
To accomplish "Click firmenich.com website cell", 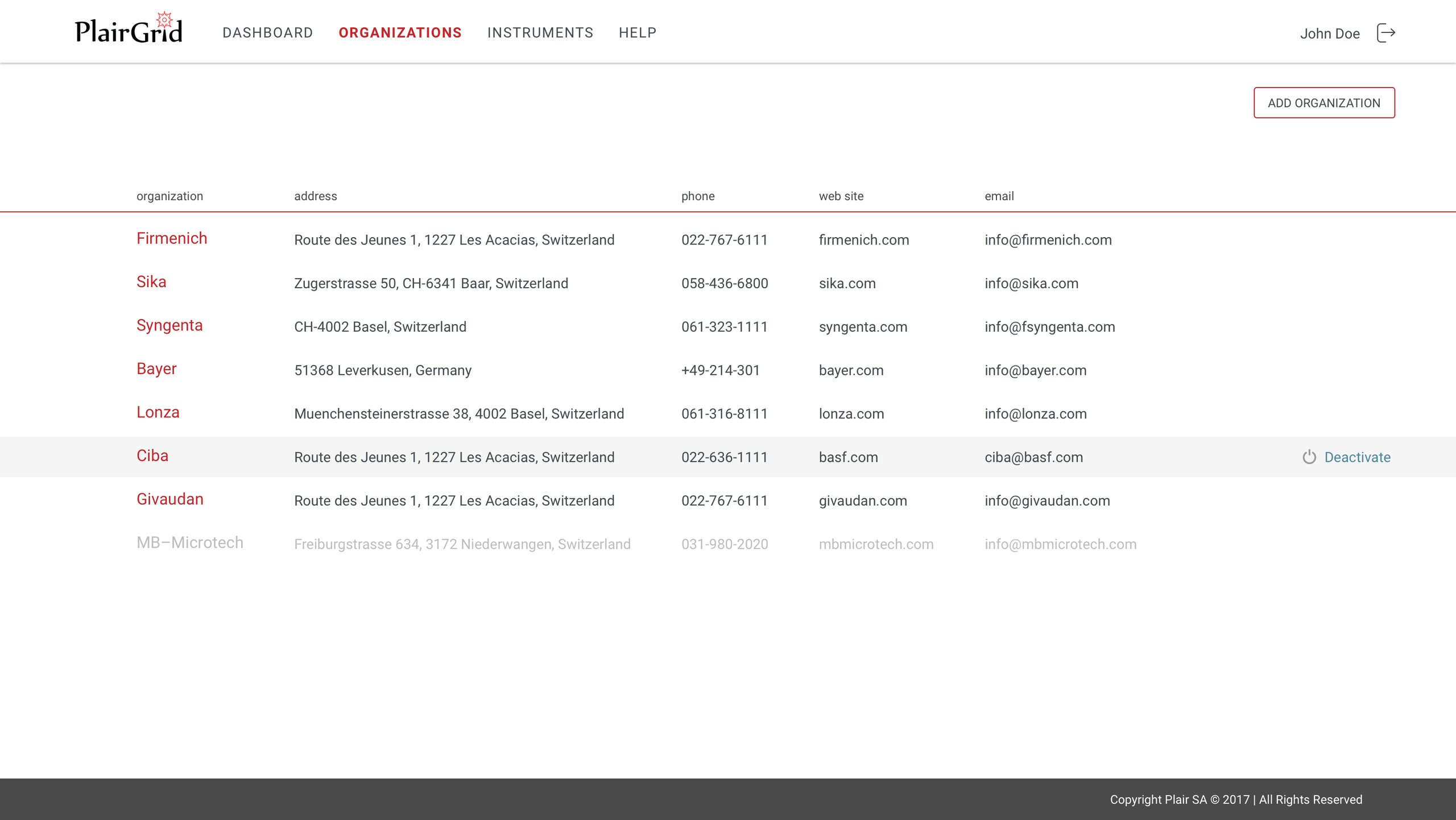I will point(864,240).
